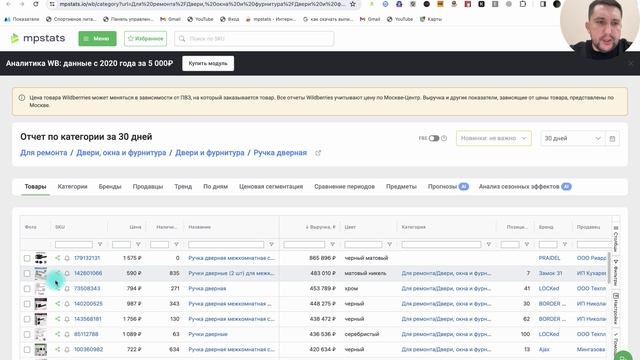
Task: Open the Избранное favorites button
Action: (145, 38)
